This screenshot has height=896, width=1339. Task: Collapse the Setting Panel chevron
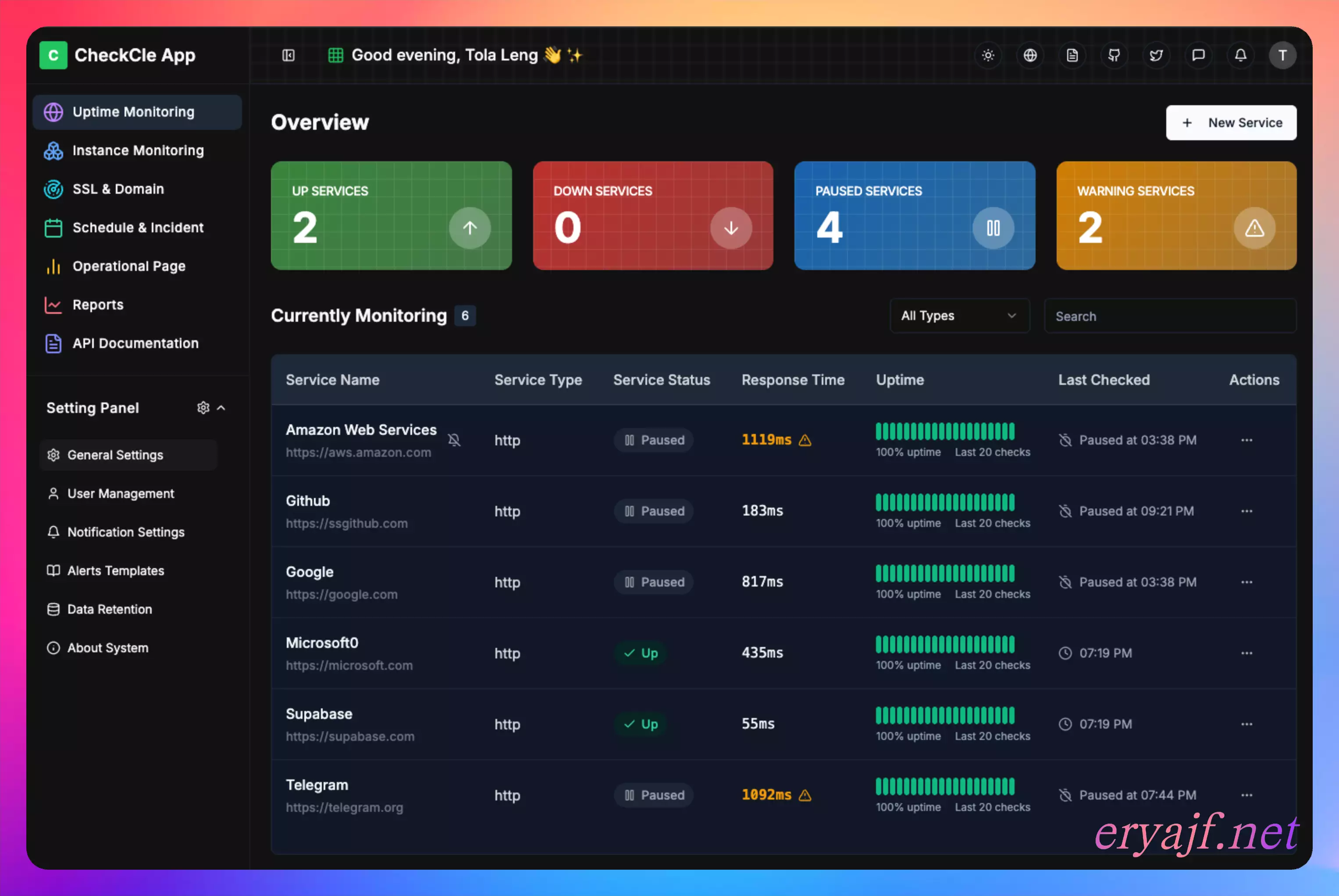(221, 407)
